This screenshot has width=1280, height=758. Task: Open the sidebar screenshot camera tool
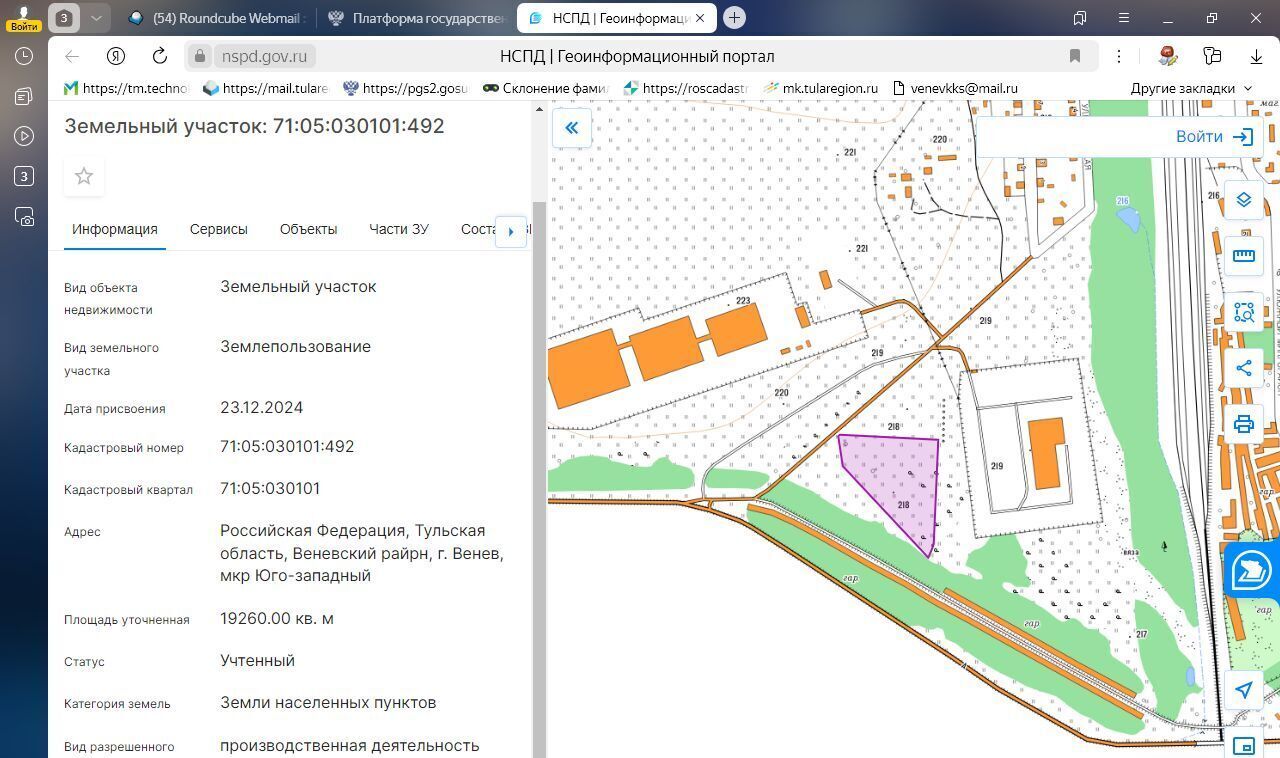coord(24,216)
